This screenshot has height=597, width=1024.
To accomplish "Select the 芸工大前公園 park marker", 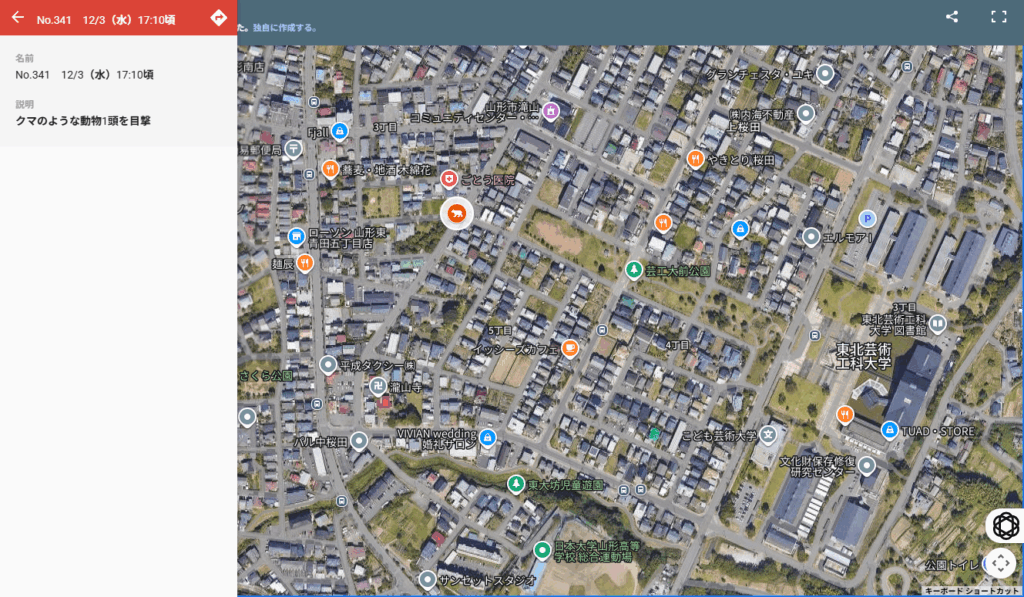I will pos(633,269).
